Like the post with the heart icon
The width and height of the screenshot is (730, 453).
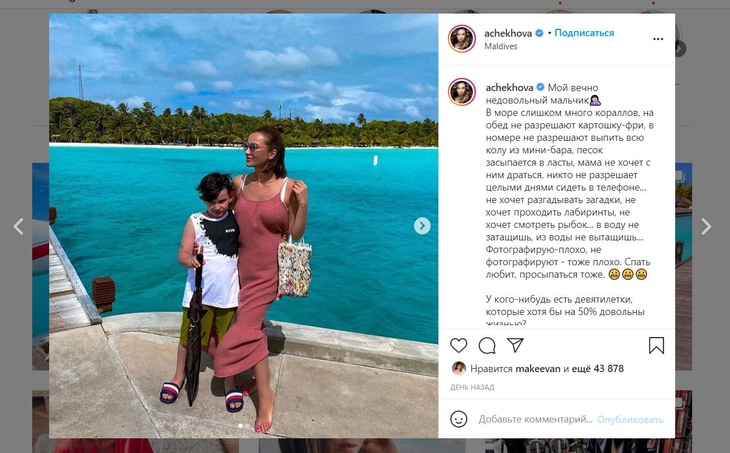tap(459, 345)
